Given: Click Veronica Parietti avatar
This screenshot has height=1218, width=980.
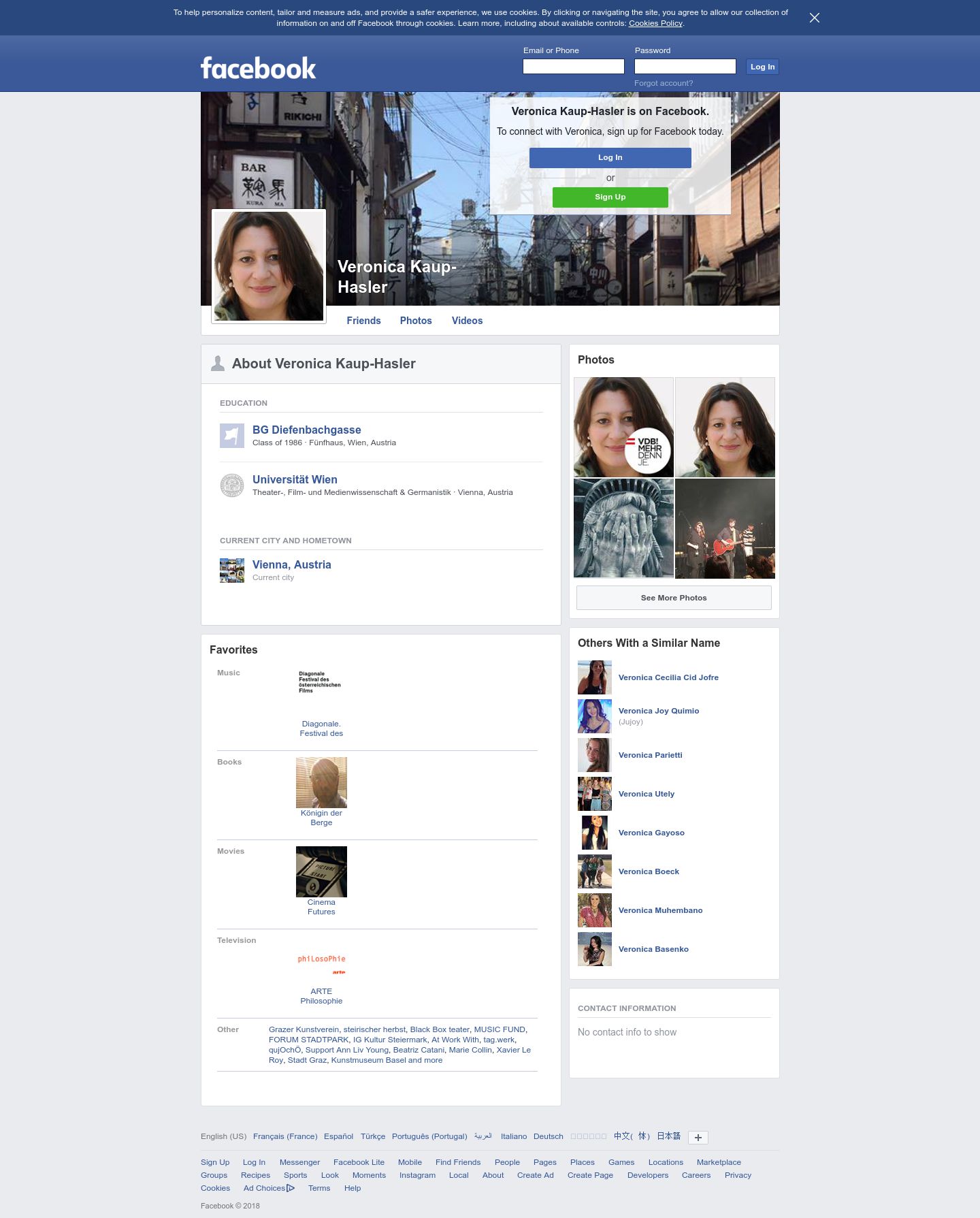Looking at the screenshot, I should point(595,755).
